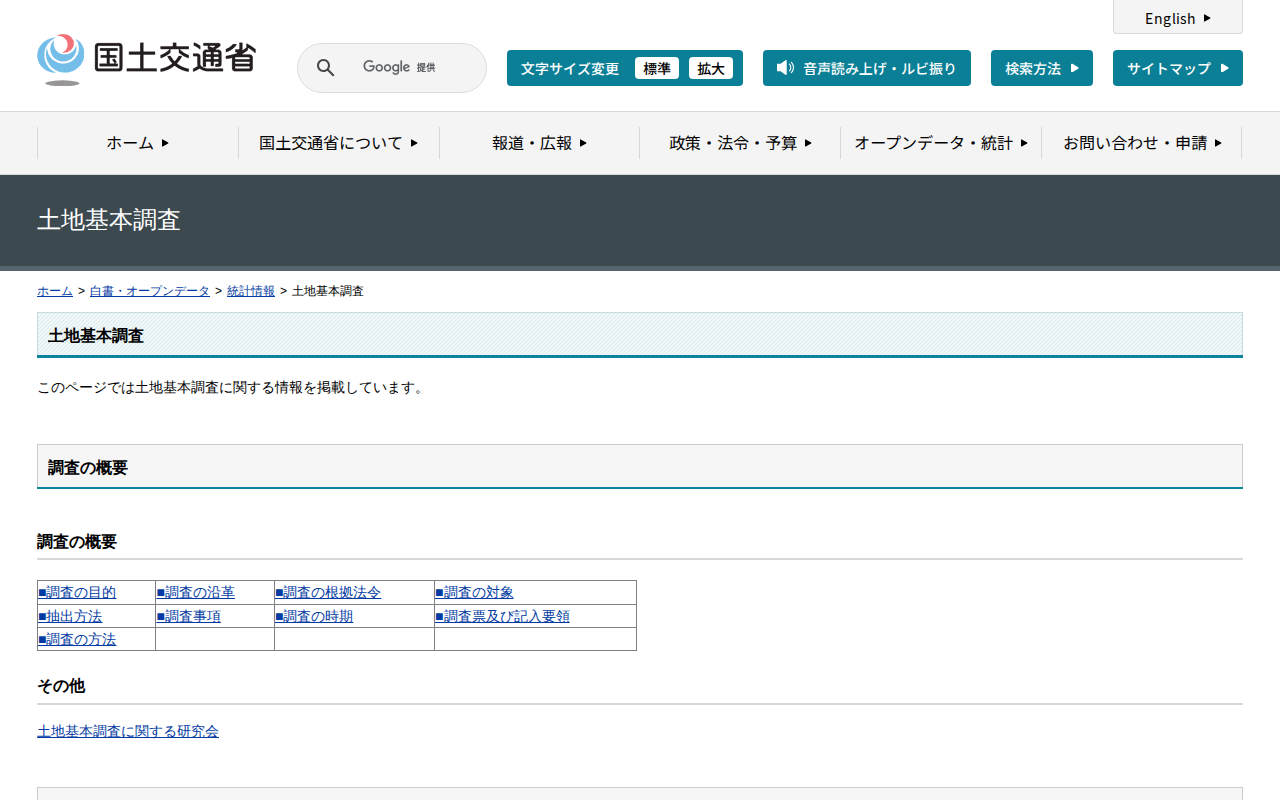Image resolution: width=1280 pixels, height=800 pixels.
Task: Open the 調査の目的 link
Action: 80,593
